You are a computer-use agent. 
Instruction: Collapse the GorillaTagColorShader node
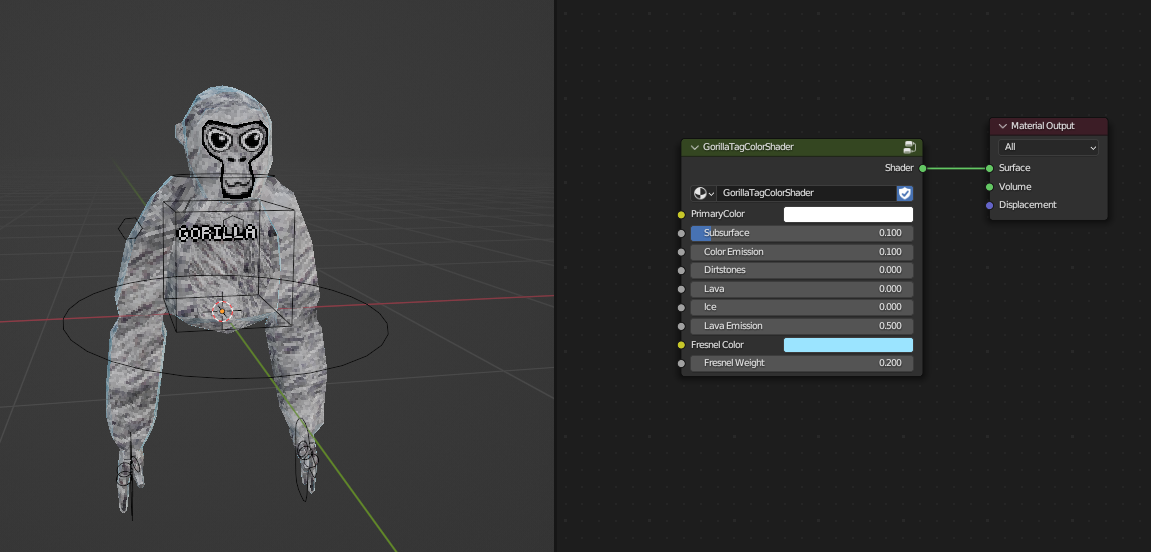[x=695, y=147]
